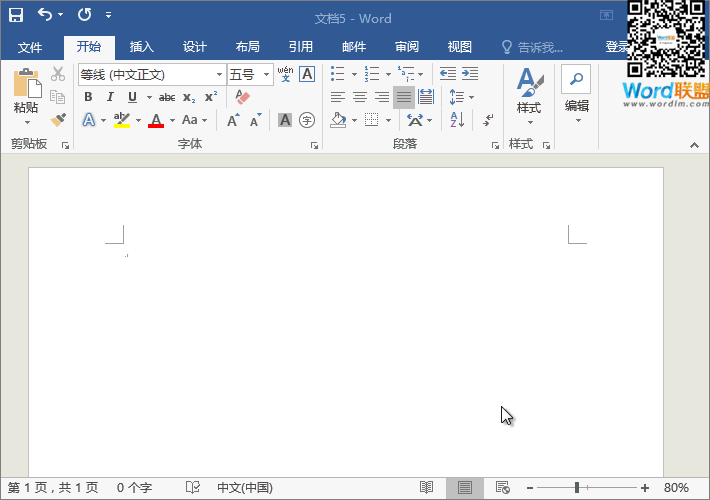
Task: Open the undo history dropdown arrow
Action: [60, 15]
